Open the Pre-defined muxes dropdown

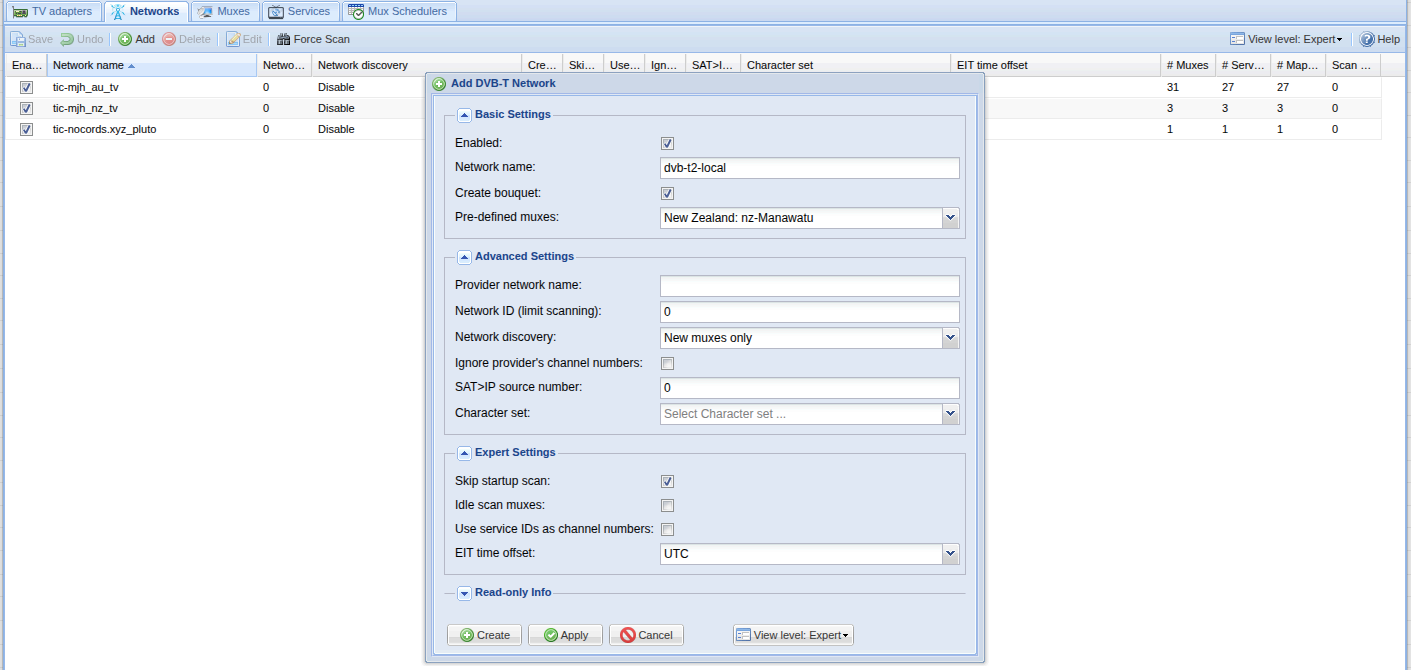click(950, 217)
